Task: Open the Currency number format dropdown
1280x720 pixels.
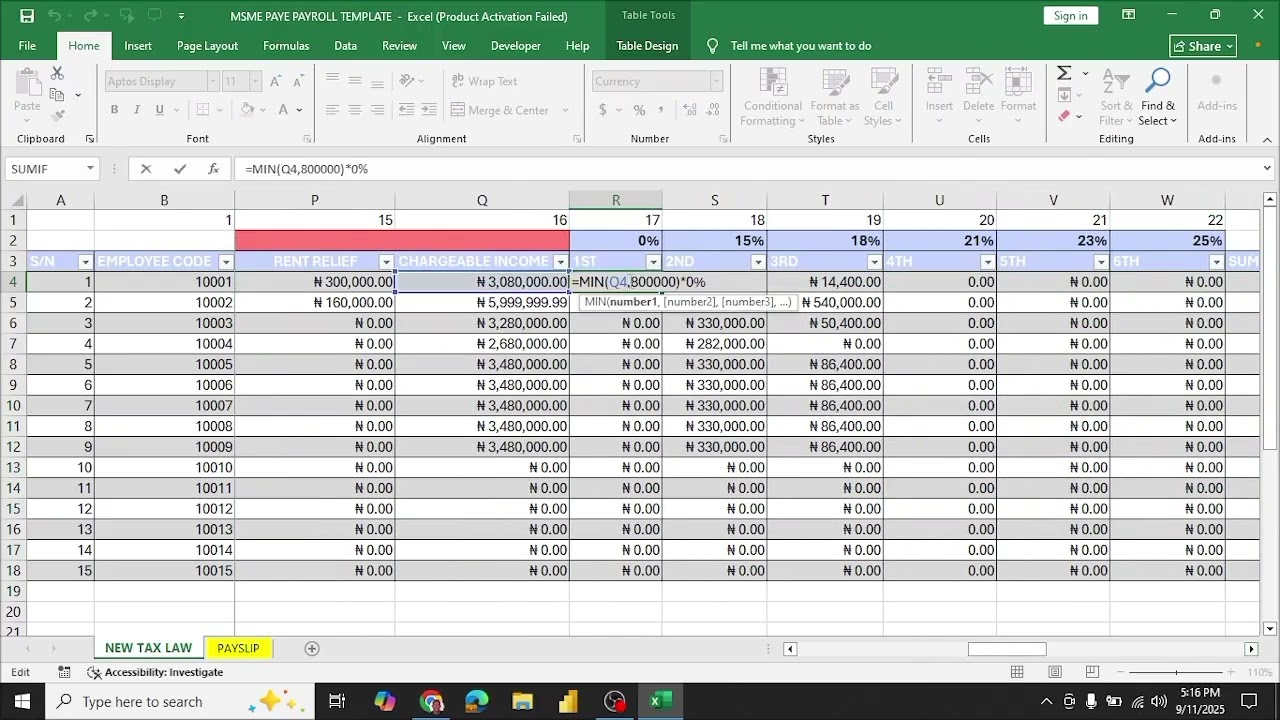Action: pyautogui.click(x=716, y=81)
